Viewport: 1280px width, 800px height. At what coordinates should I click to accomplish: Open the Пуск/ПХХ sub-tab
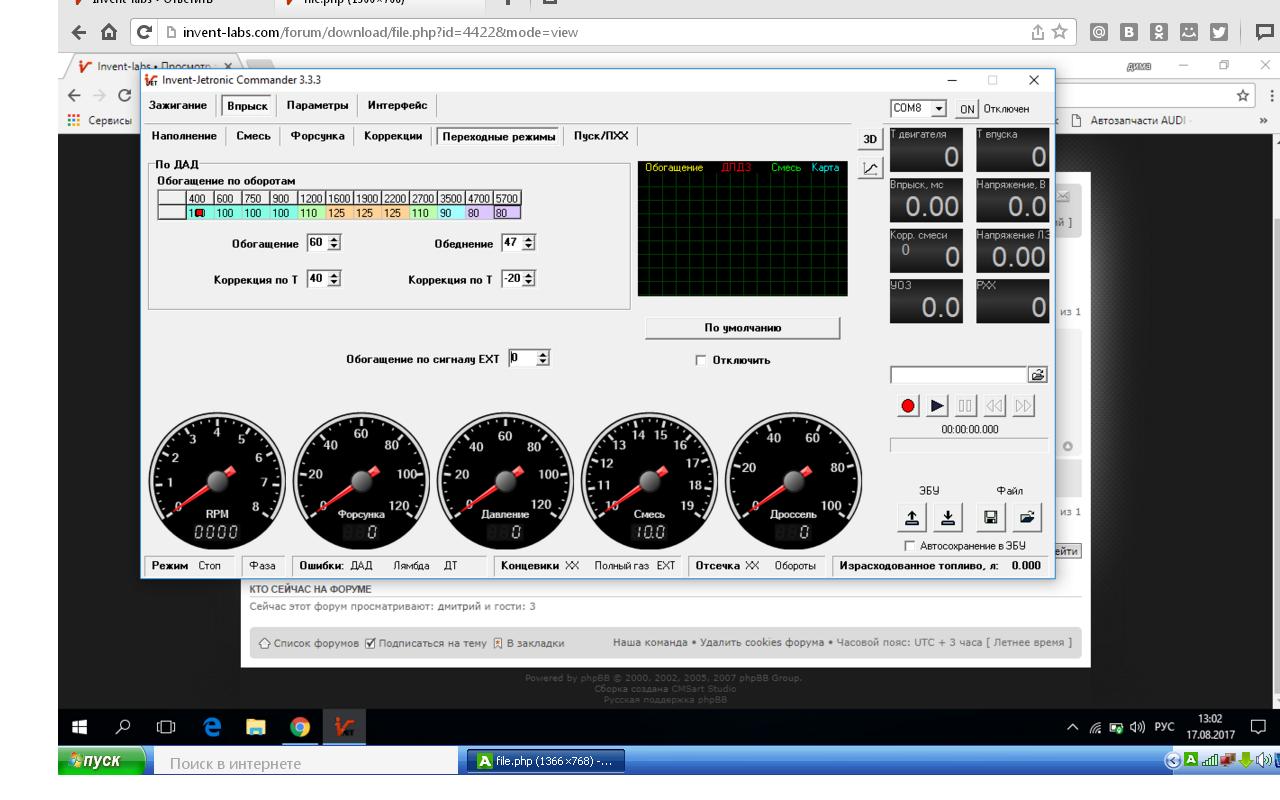601,136
